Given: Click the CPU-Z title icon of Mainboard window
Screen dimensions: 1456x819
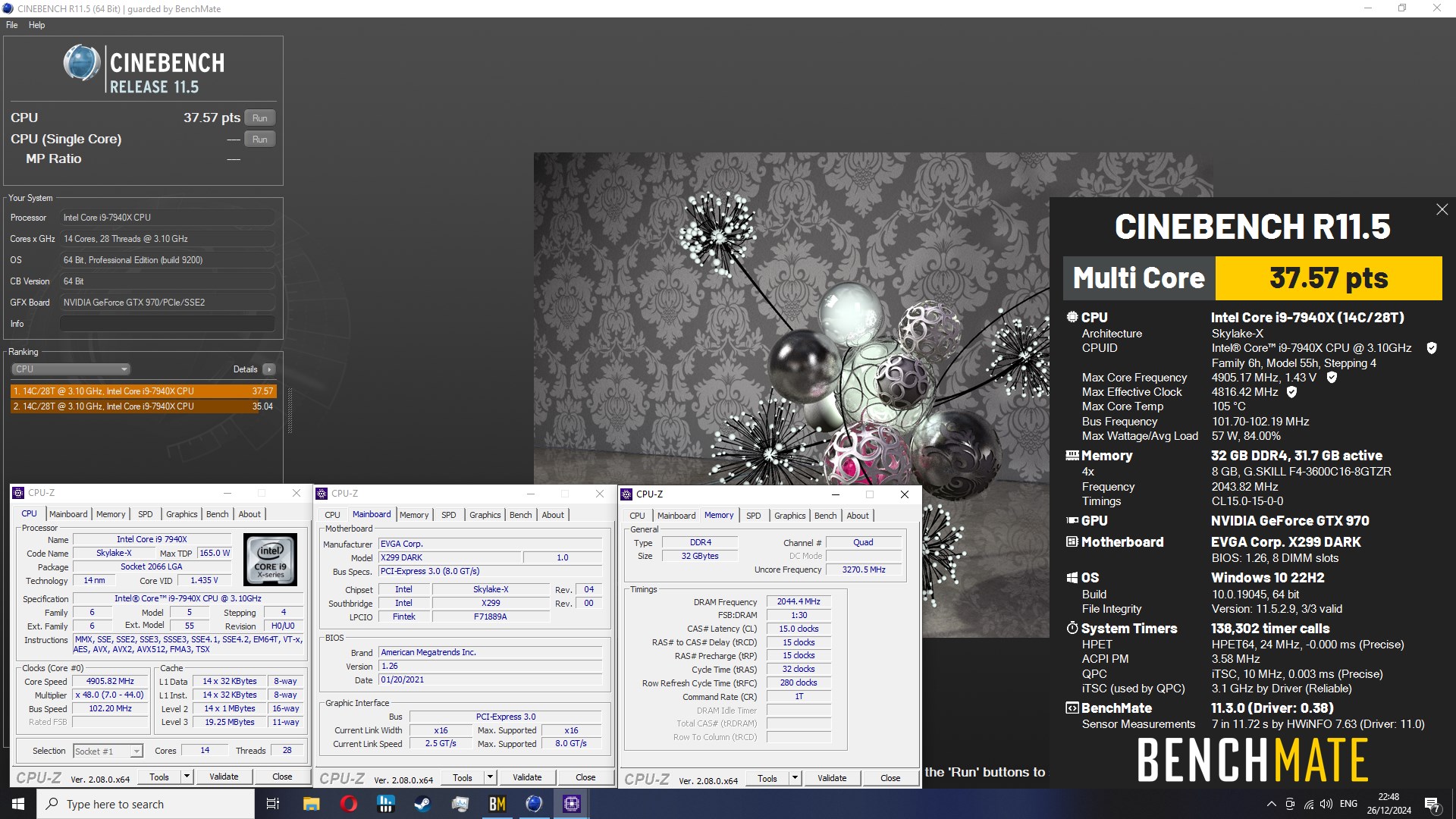Looking at the screenshot, I should pyautogui.click(x=322, y=494).
